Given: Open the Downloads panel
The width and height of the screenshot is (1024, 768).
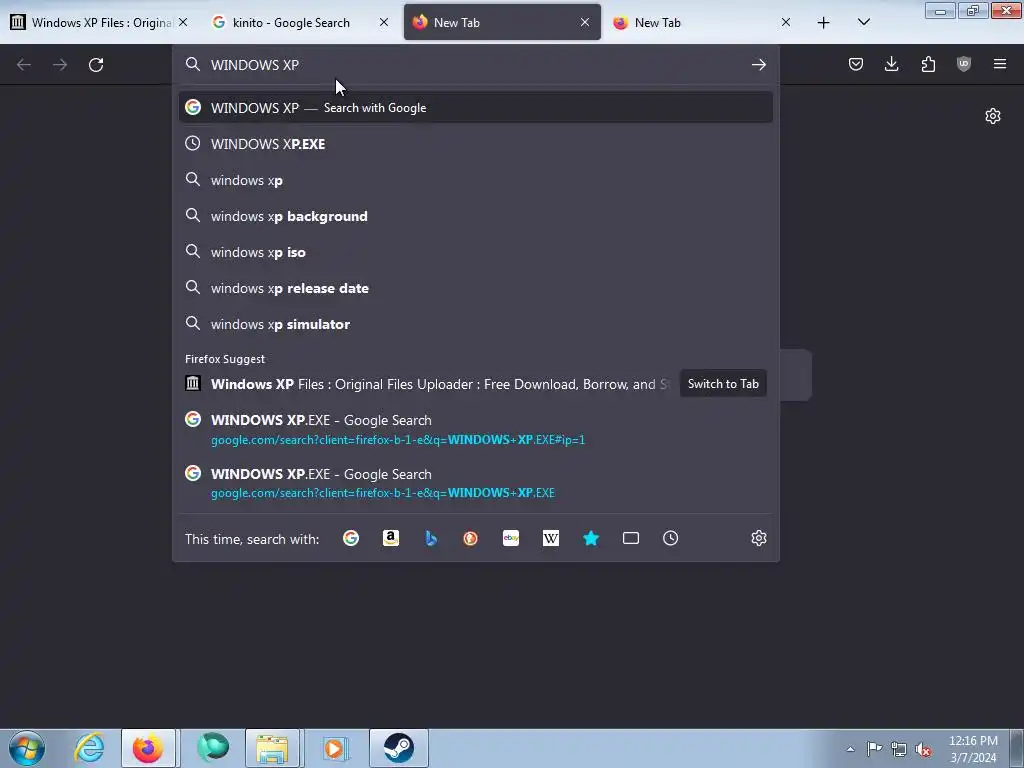Looking at the screenshot, I should (x=891, y=64).
